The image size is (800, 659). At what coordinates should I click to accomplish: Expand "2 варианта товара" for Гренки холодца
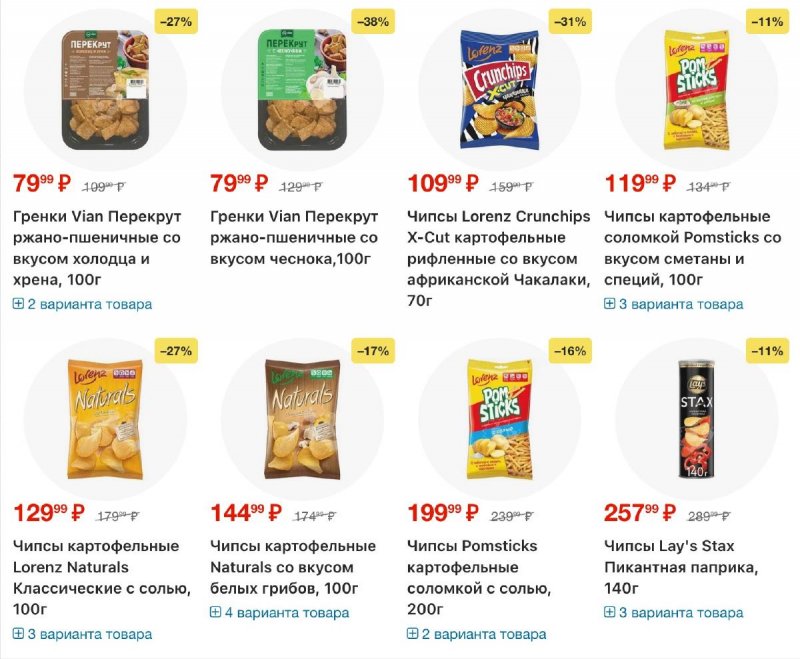(x=89, y=304)
